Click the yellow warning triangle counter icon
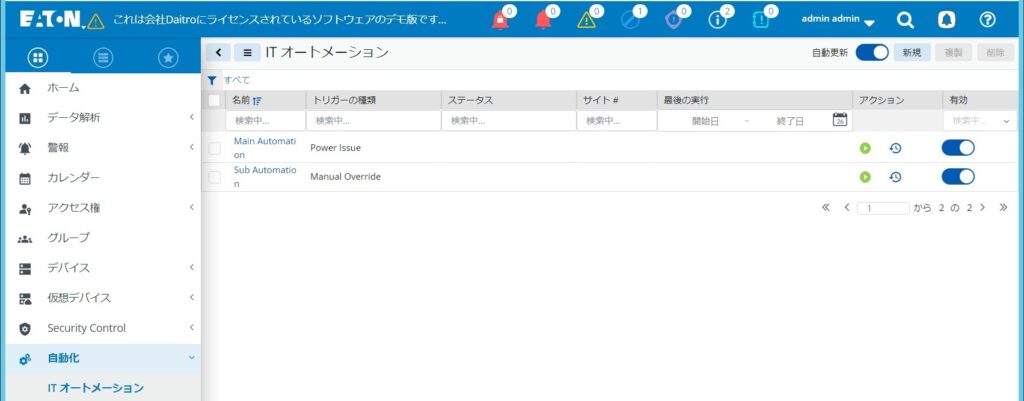 coord(590,21)
